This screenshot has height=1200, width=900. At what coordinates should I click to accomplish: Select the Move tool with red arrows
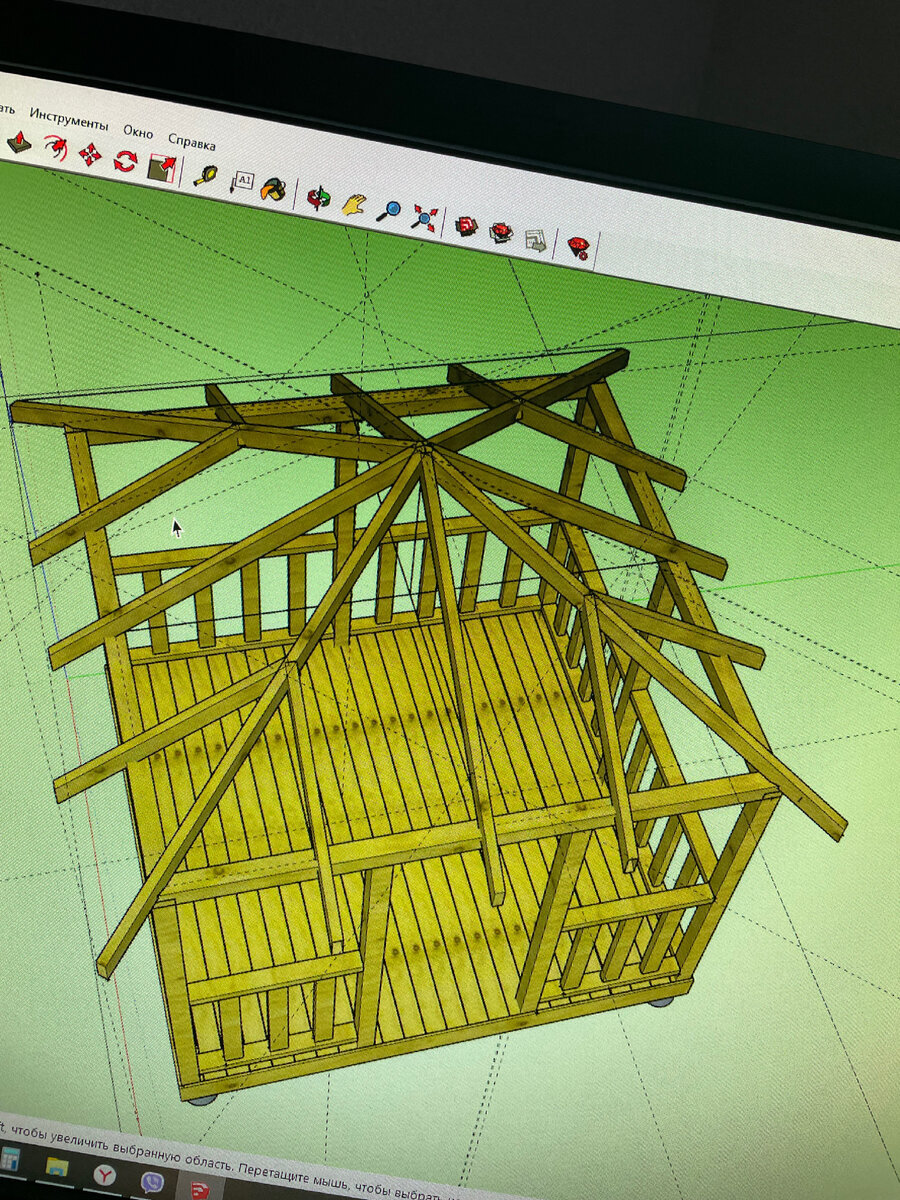91,154
